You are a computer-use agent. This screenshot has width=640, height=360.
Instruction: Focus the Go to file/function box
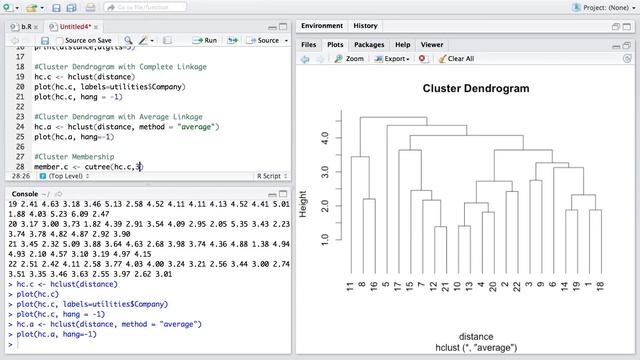(x=145, y=7)
